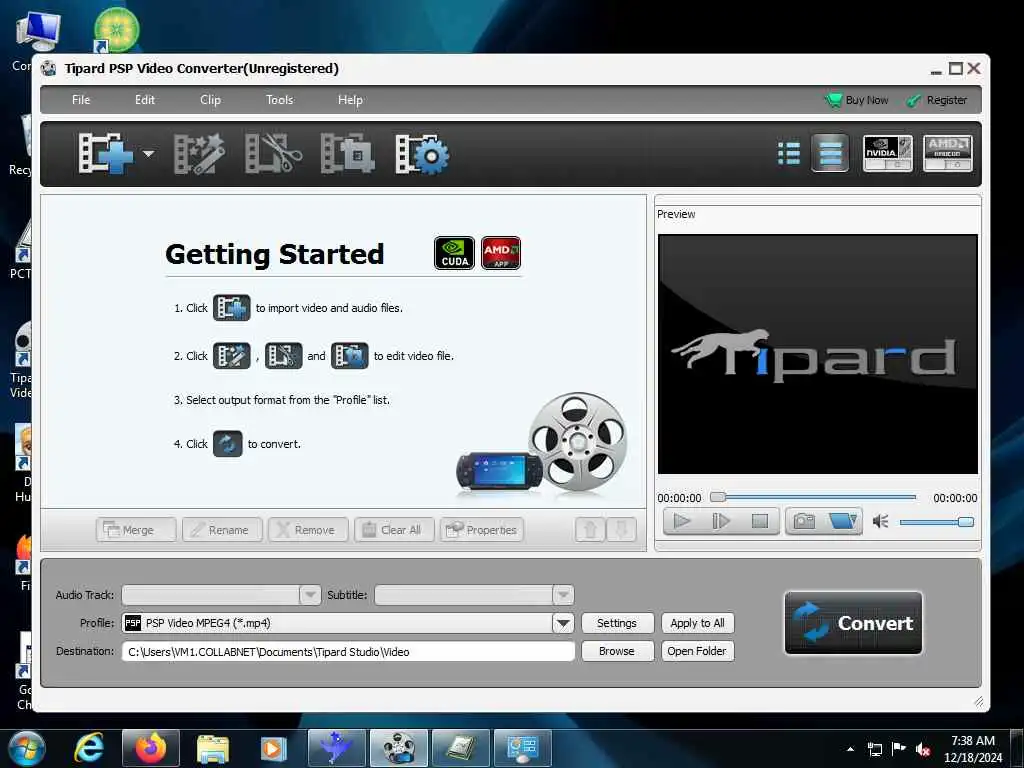Viewport: 1024px width, 768px height.
Task: Open the Clip menu
Action: [x=210, y=100]
